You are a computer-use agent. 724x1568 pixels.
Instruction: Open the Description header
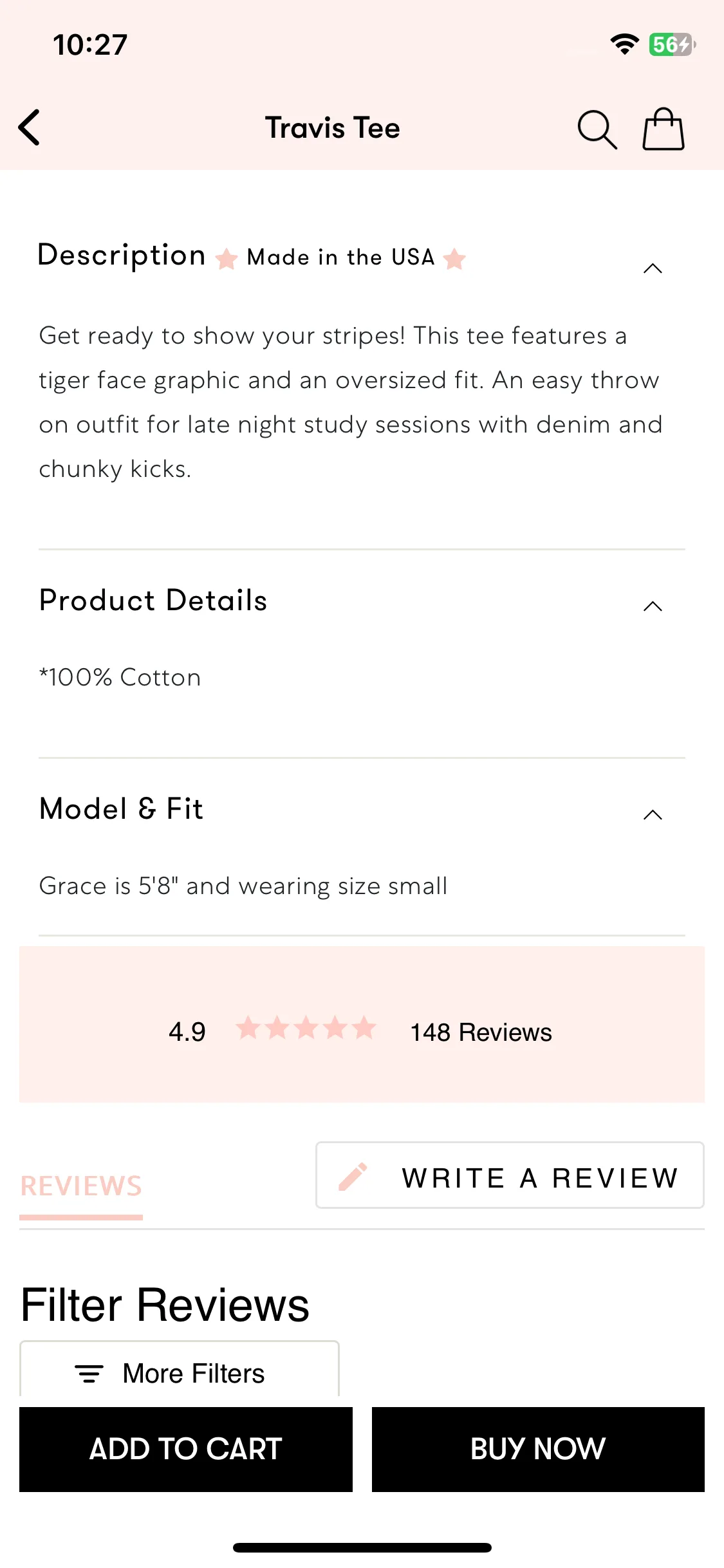click(122, 256)
